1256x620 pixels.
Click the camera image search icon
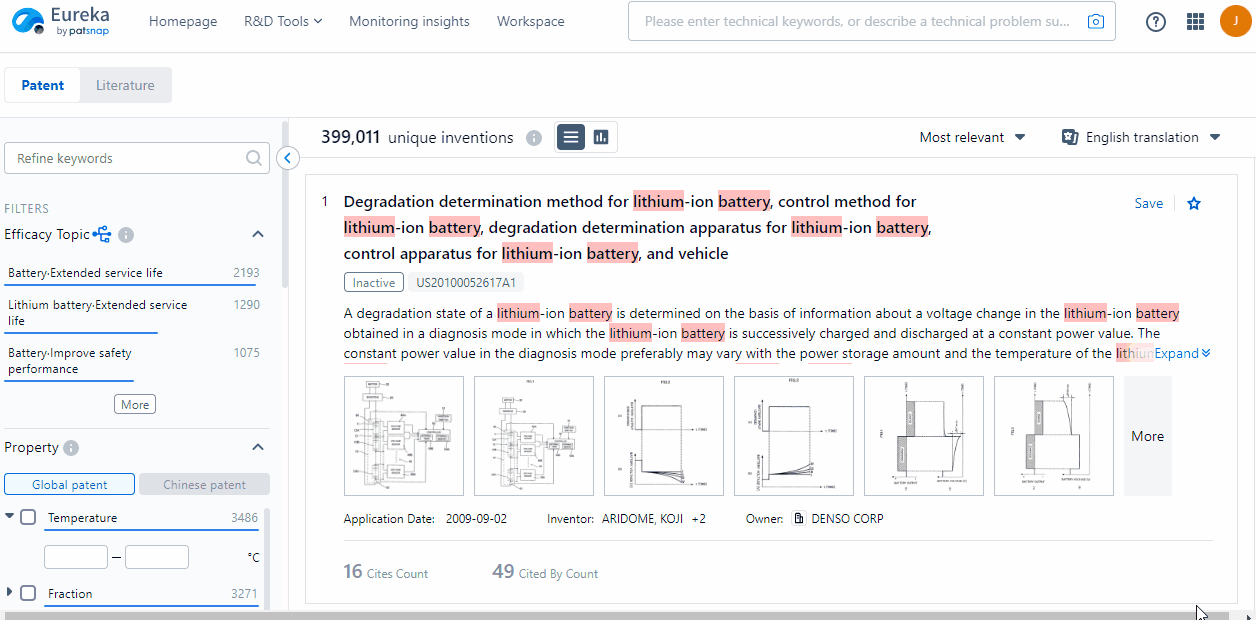coord(1096,21)
